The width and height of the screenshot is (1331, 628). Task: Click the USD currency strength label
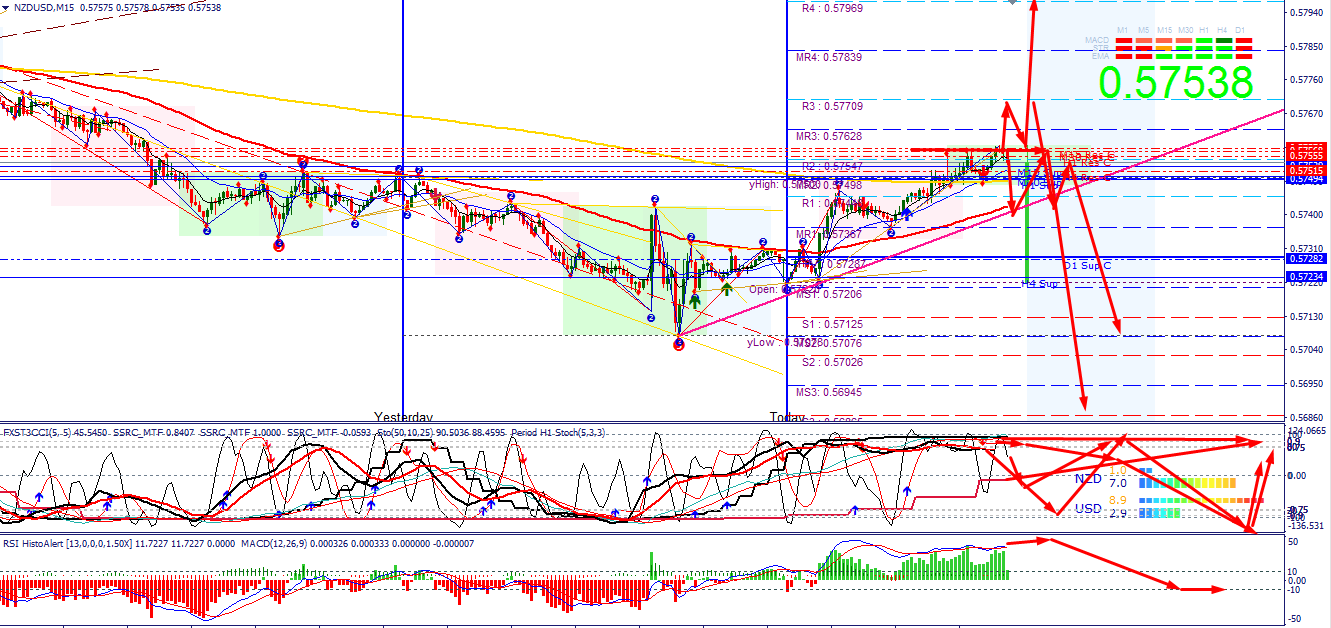[x=1088, y=509]
